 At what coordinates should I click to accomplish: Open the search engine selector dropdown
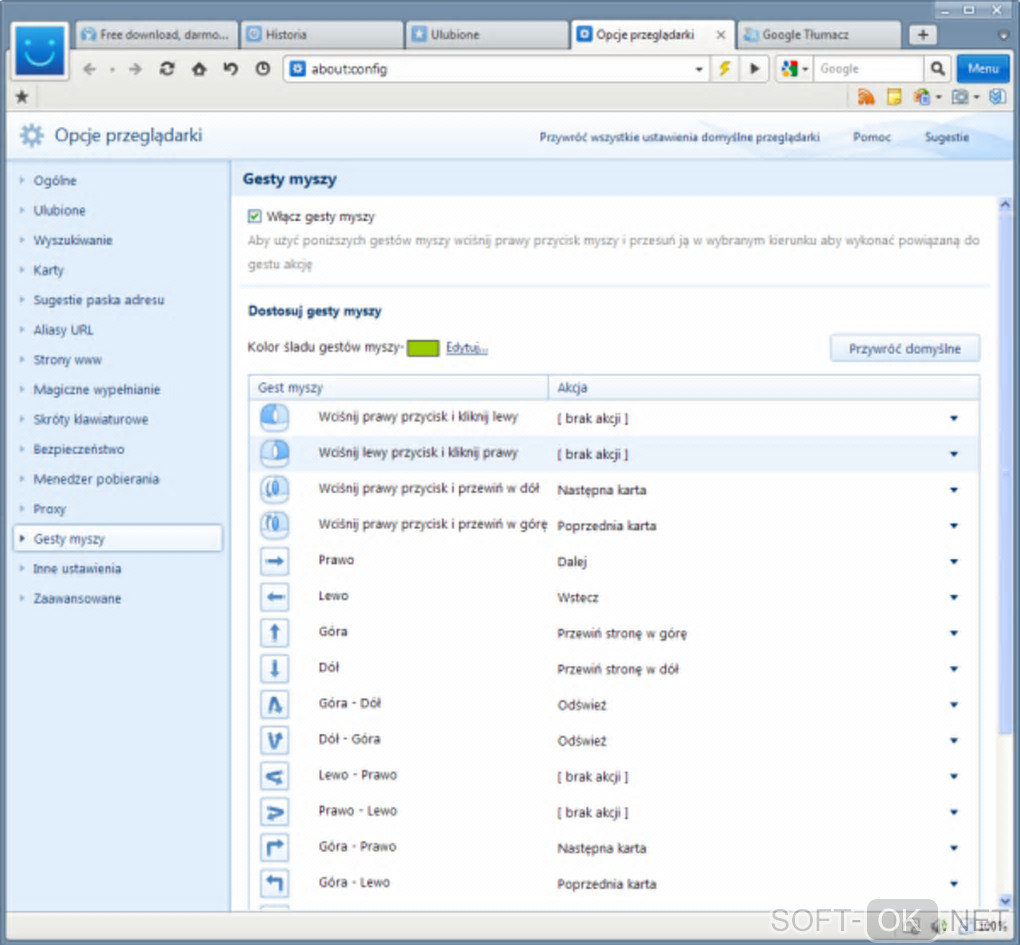pyautogui.click(x=805, y=69)
